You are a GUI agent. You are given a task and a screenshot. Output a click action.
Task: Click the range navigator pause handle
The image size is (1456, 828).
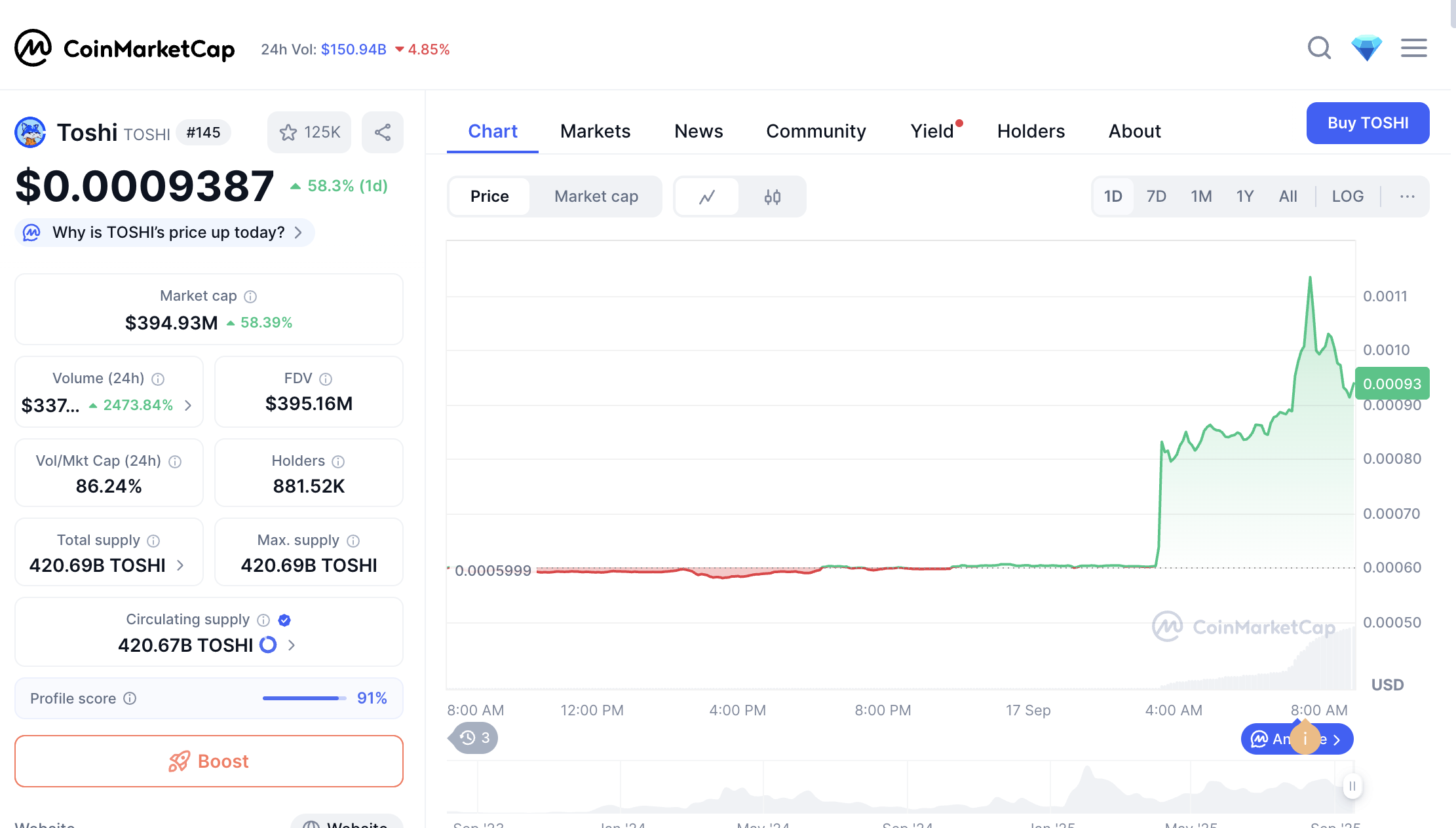point(1352,785)
